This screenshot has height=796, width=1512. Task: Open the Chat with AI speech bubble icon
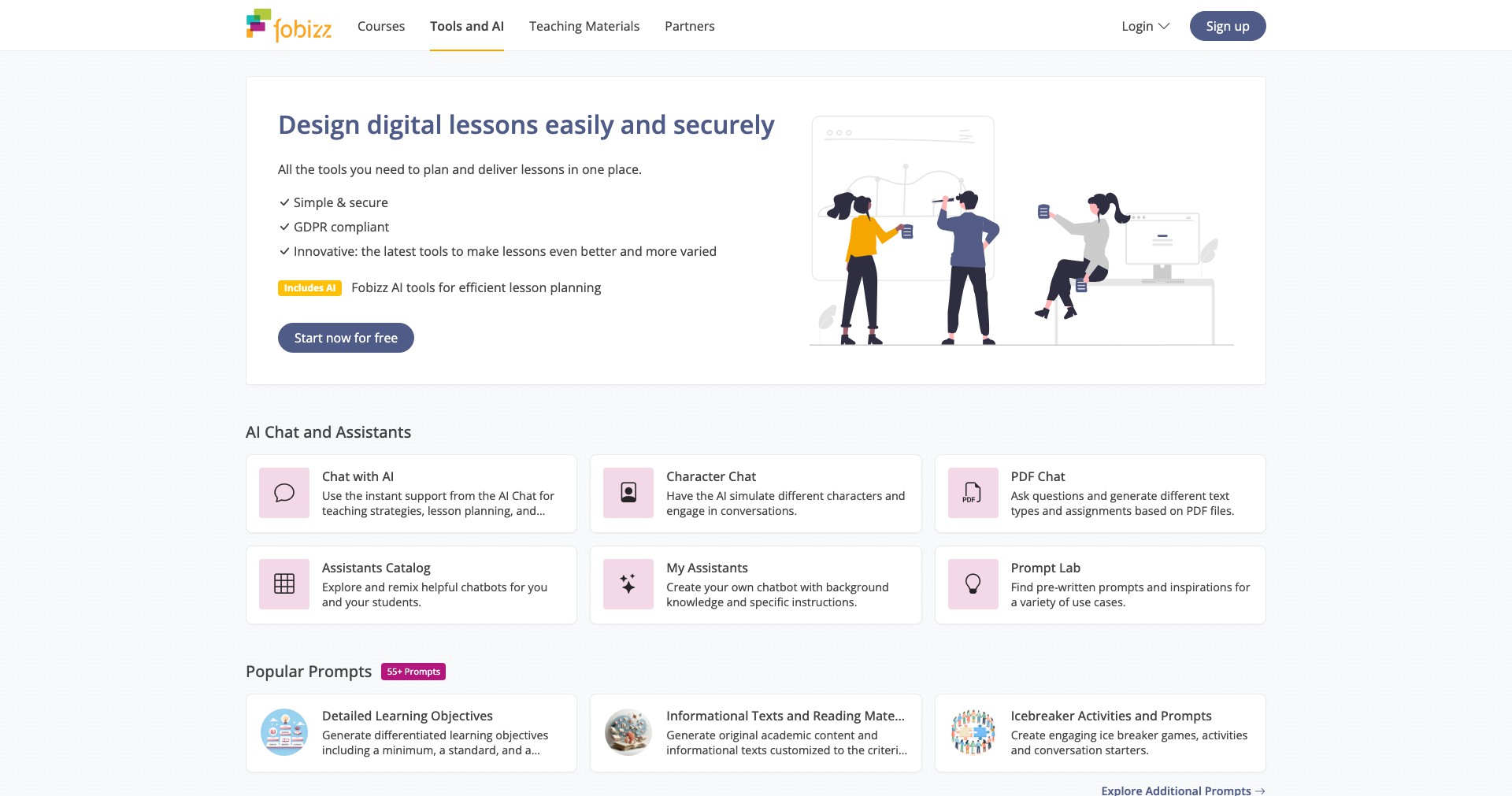click(284, 493)
